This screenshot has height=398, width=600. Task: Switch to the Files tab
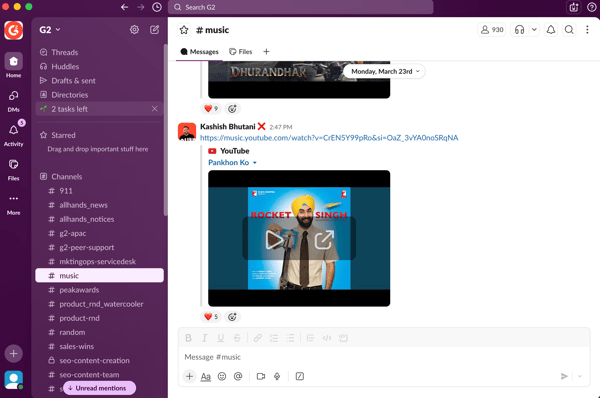coord(241,52)
